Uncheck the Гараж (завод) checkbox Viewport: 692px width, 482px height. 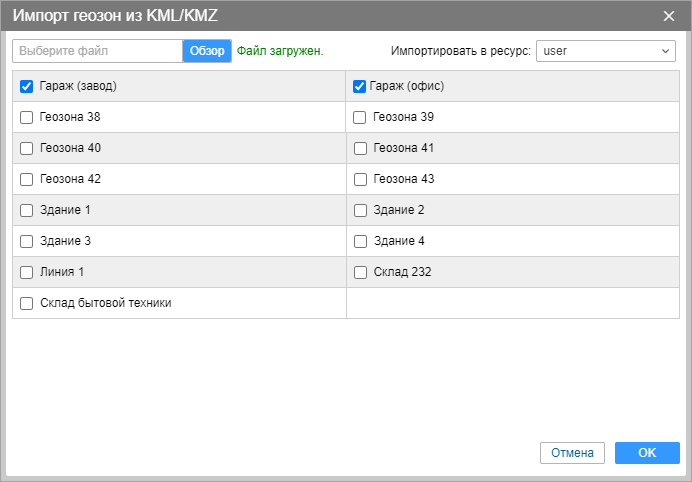click(27, 86)
